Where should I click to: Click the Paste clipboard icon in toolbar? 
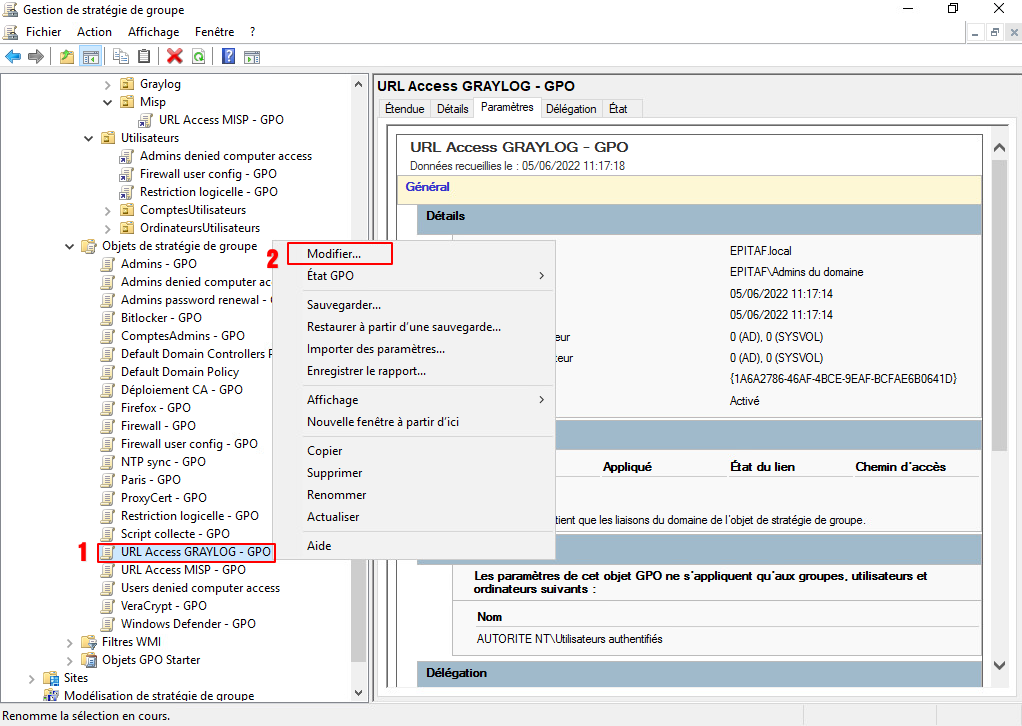[144, 57]
